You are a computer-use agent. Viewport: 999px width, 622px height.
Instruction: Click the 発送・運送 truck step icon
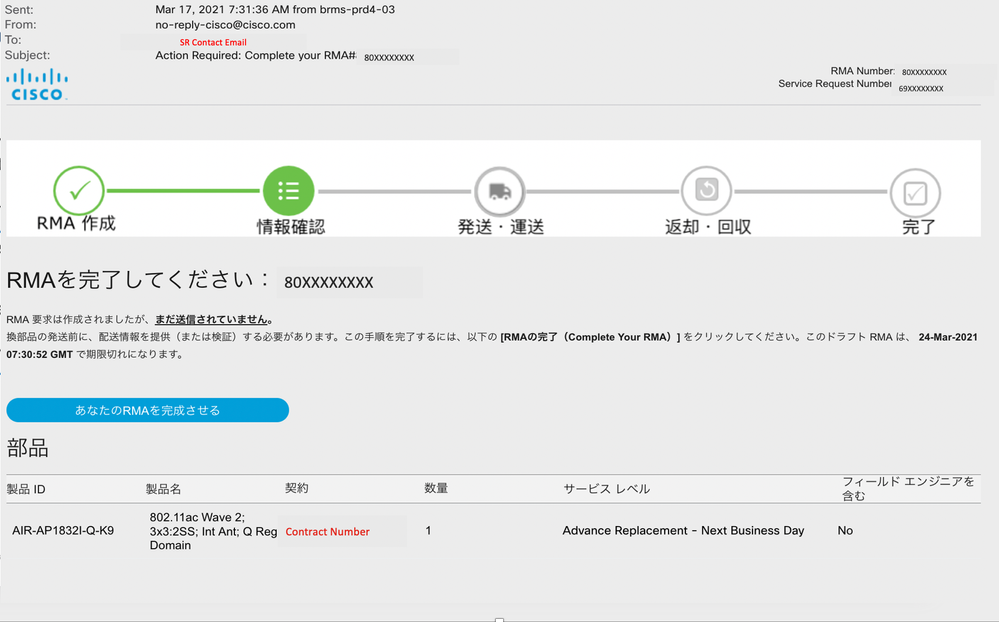(x=500, y=191)
